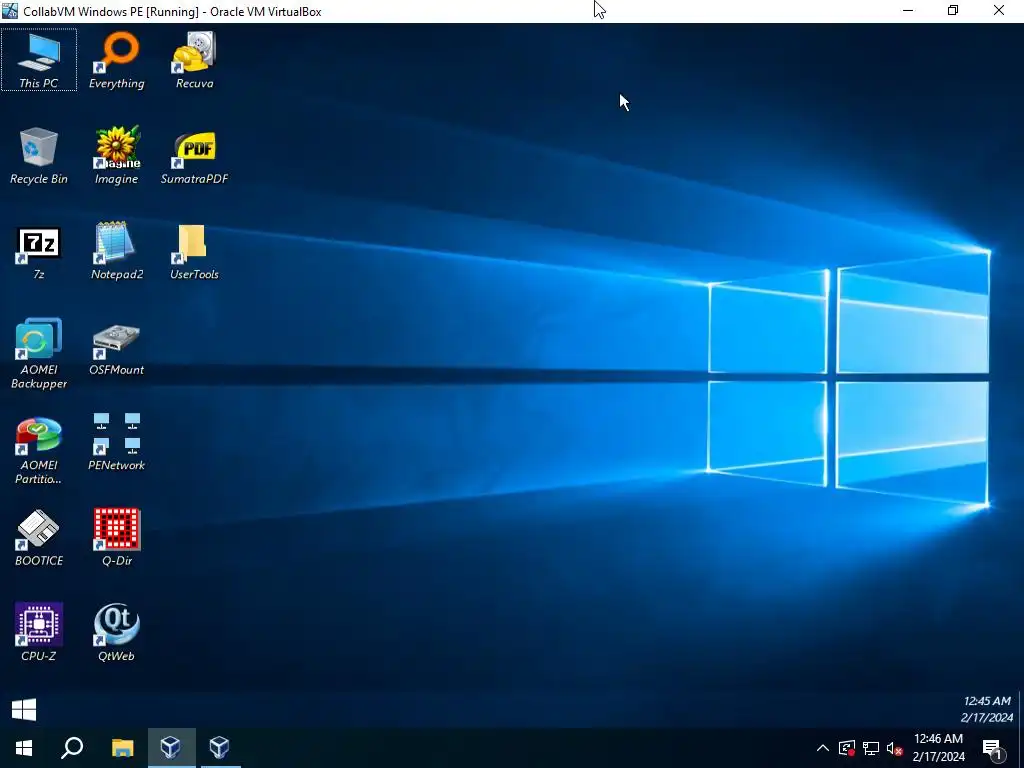Select the This PC desktop icon
Viewport: 1024px width, 768px height.
click(39, 59)
